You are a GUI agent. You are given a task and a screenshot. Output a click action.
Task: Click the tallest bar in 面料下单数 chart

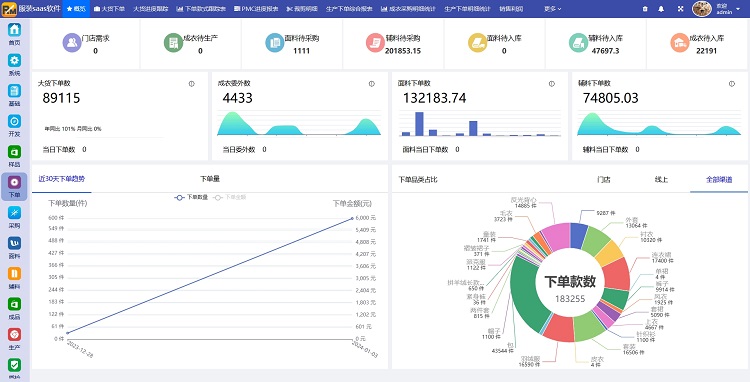pos(419,124)
